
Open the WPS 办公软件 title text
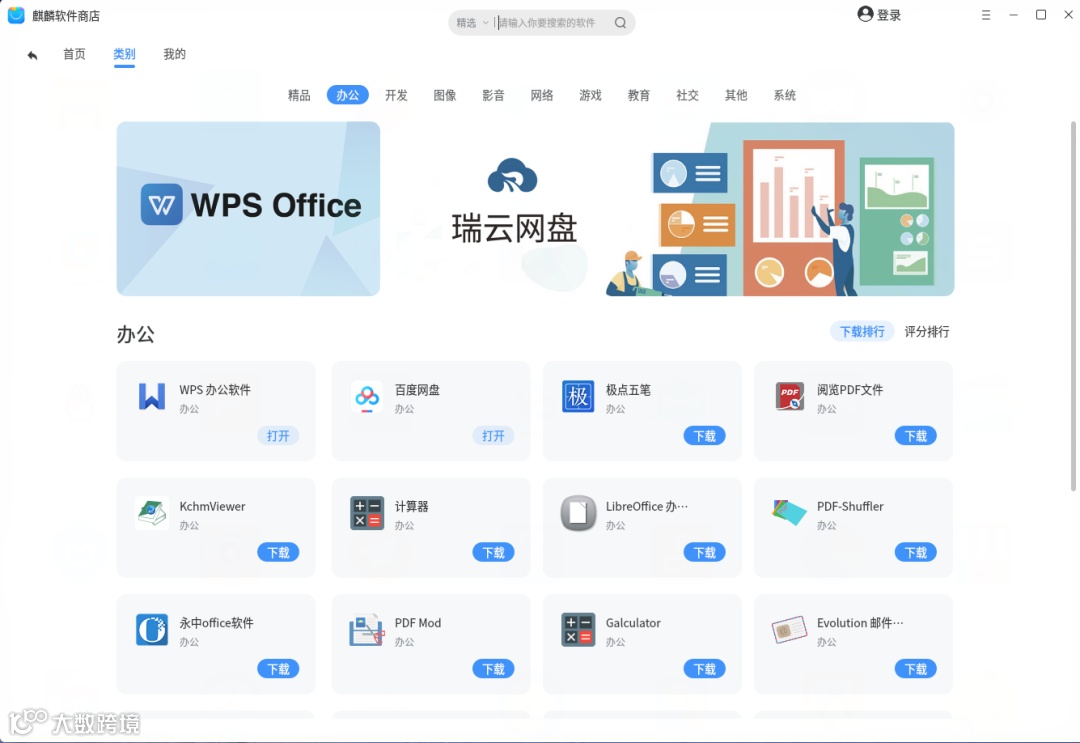point(215,390)
